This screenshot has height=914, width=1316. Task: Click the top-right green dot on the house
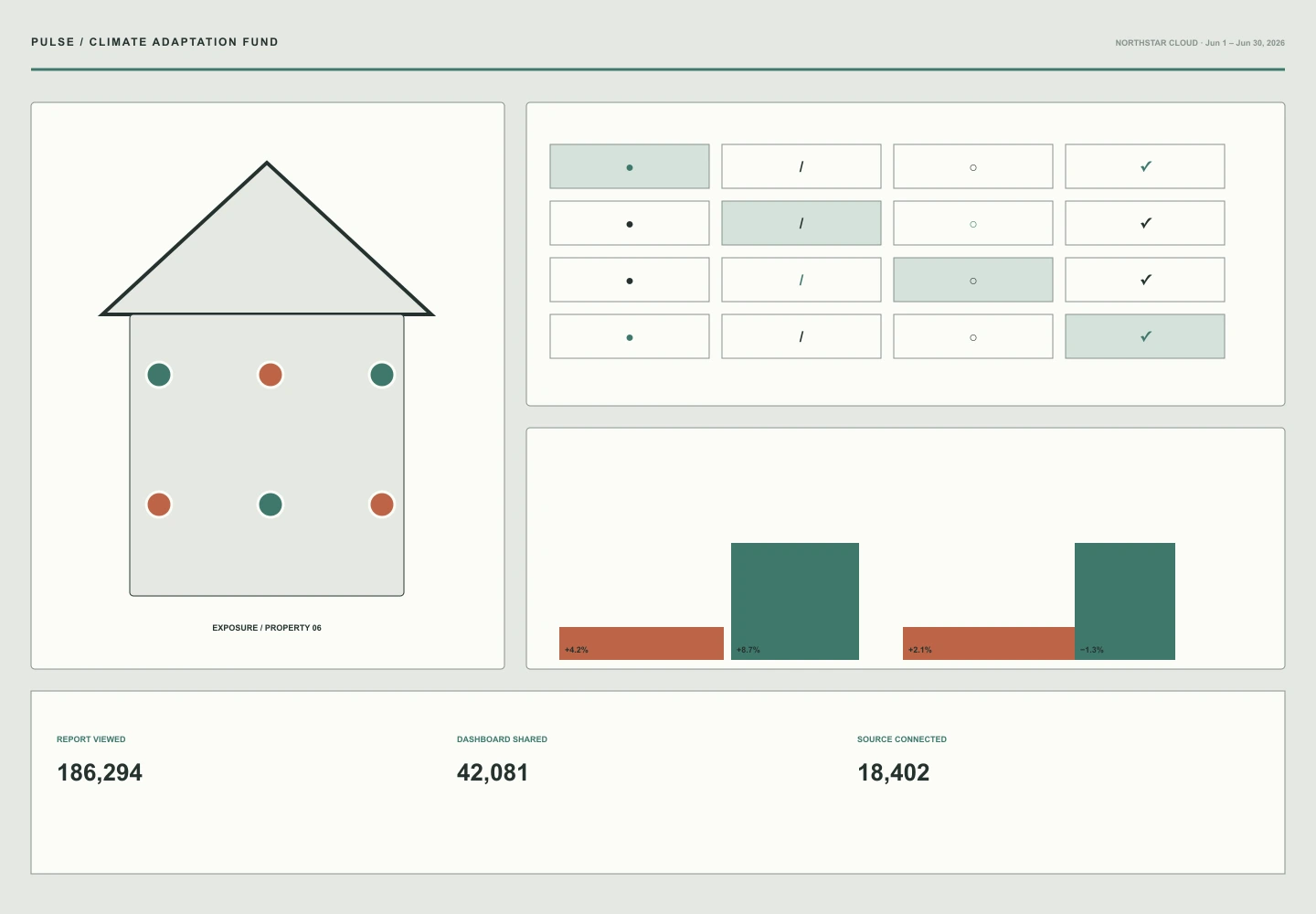tap(382, 375)
